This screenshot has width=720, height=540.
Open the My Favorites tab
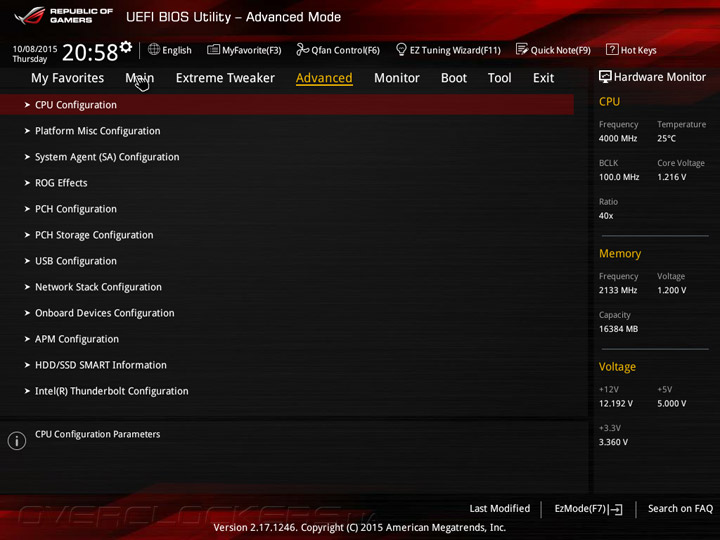68,78
